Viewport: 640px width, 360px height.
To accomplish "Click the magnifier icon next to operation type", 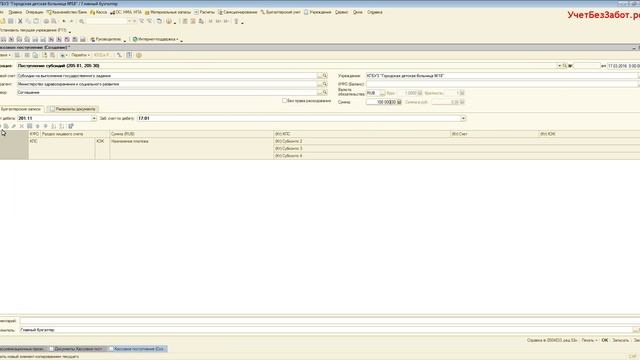I will [x=564, y=66].
